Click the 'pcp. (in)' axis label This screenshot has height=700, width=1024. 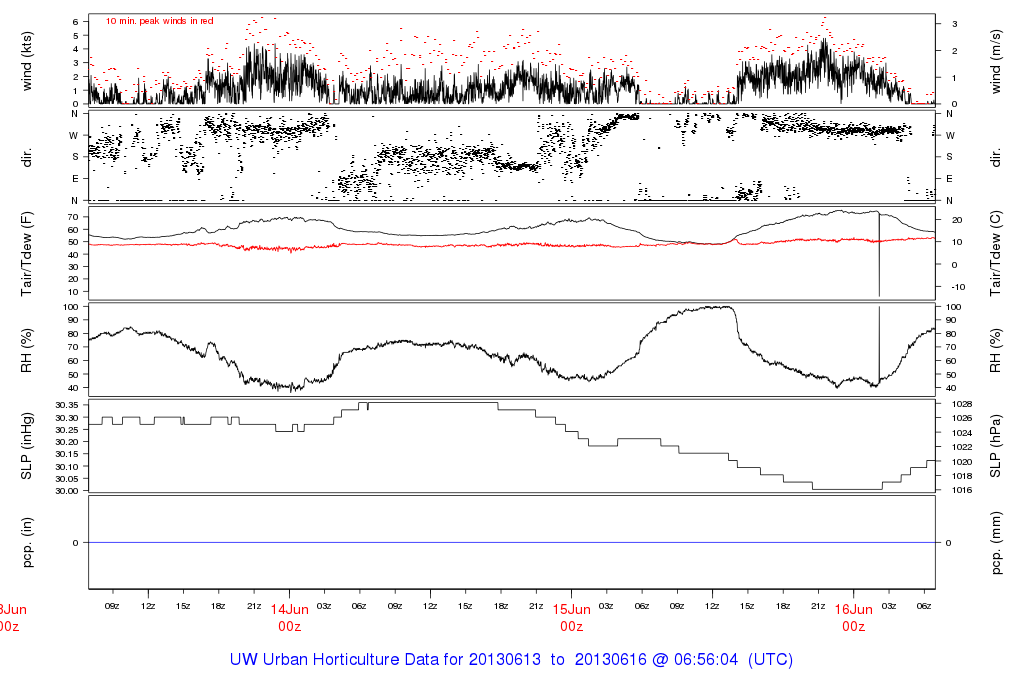tap(29, 541)
